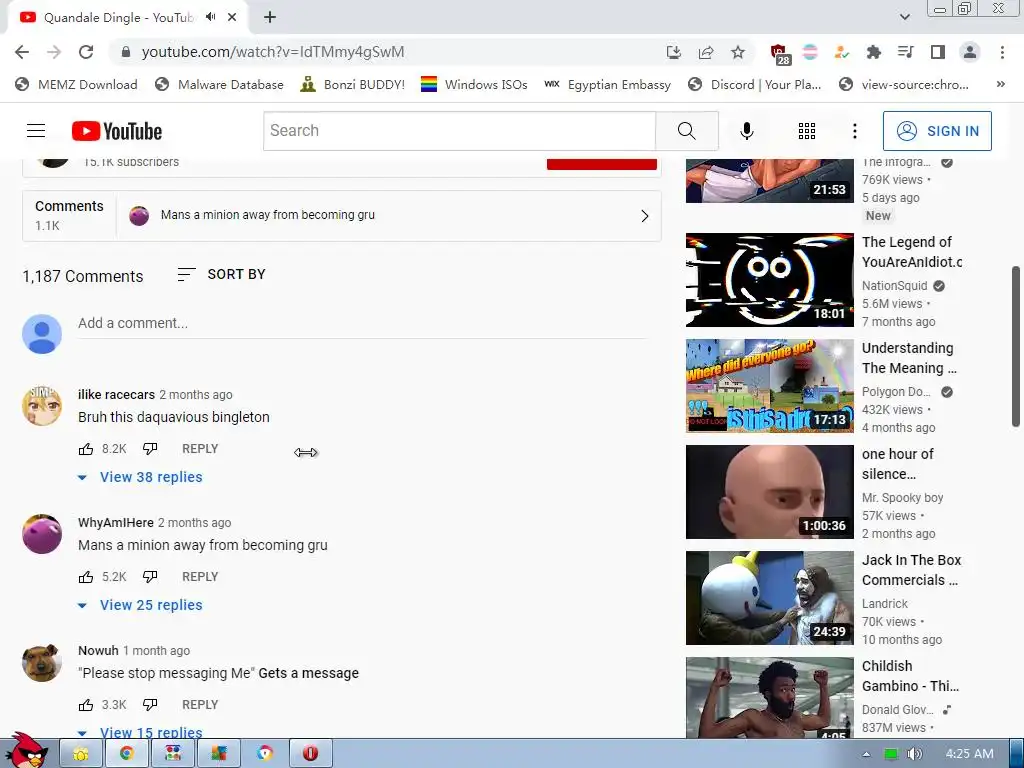1024x768 pixels.
Task: Open a new browser tab
Action: [x=270, y=18]
